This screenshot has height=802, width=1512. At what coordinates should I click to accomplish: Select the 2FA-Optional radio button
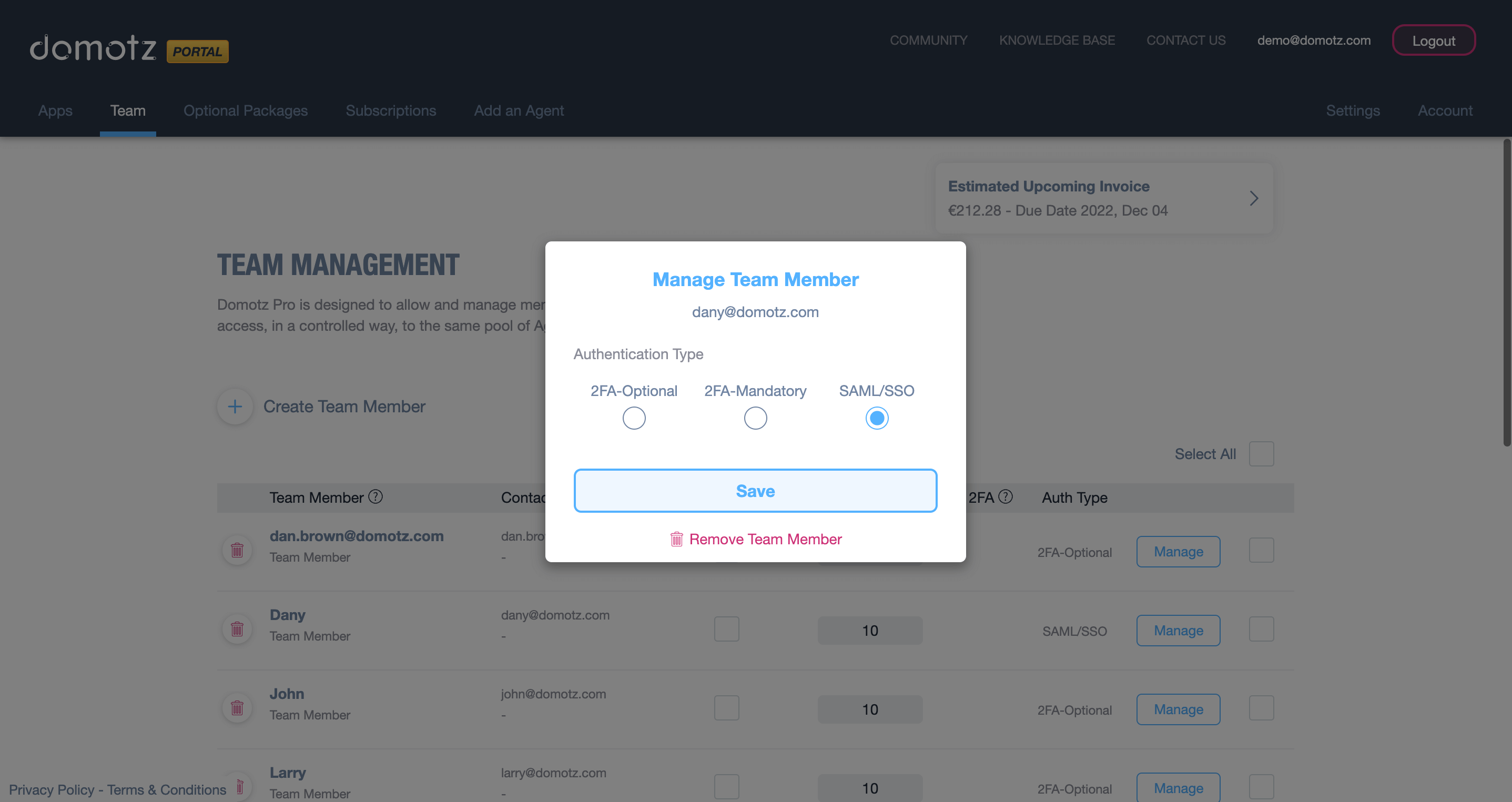point(634,418)
